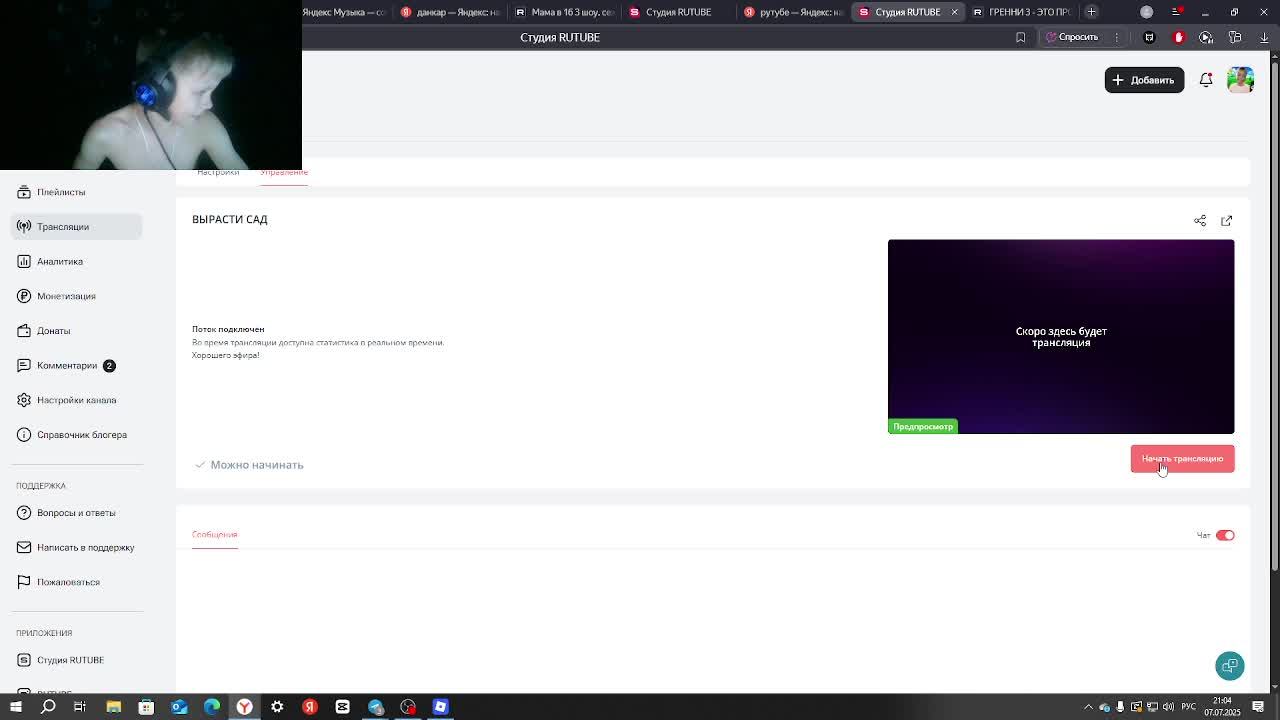Viewport: 1280px width, 720px height.
Task: Open the Добавить button
Action: (x=1144, y=80)
